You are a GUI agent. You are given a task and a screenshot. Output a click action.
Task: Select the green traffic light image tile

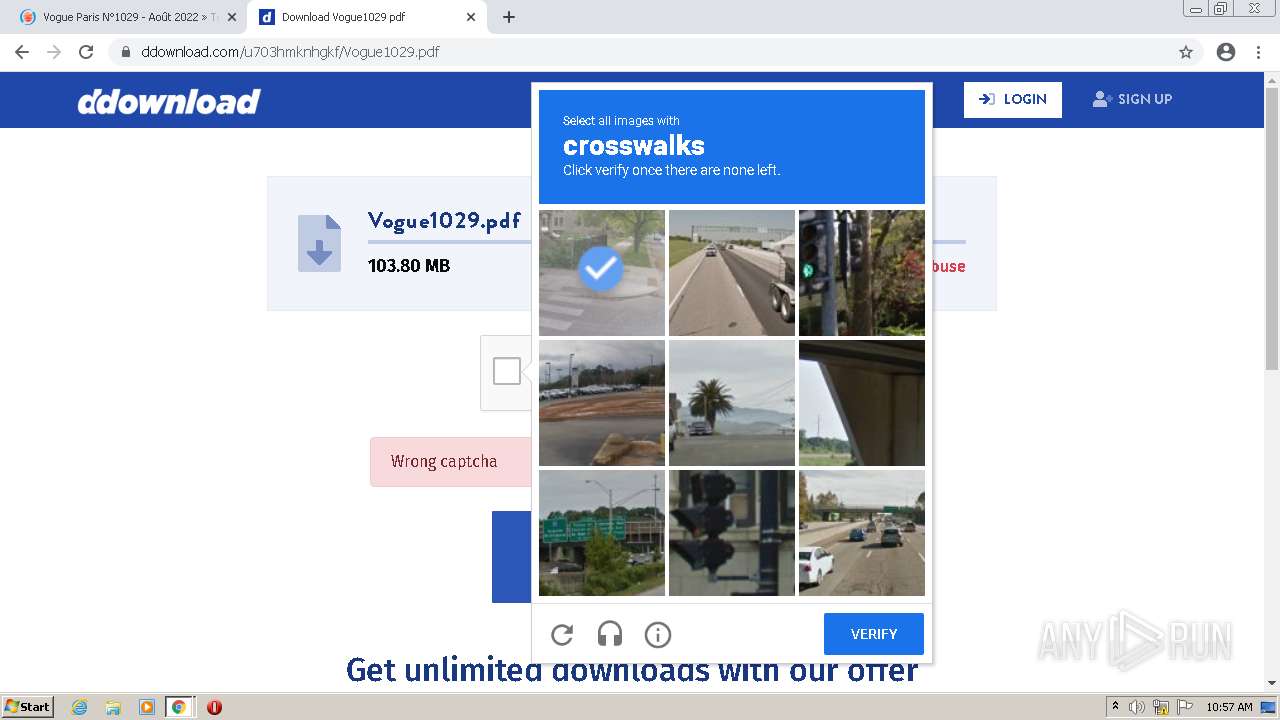pyautogui.click(x=862, y=272)
